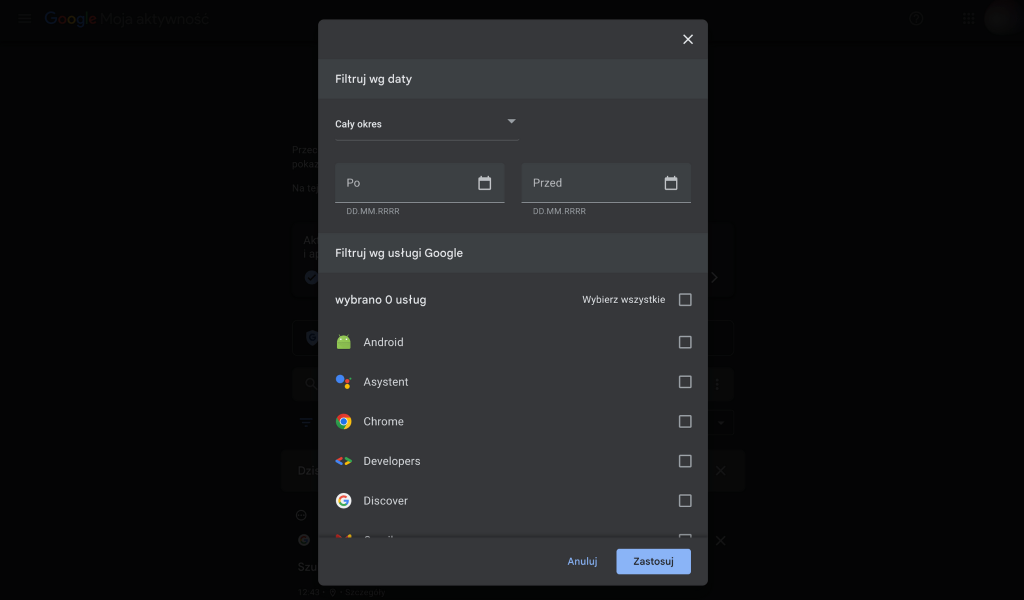
Task: Check the Wybierz wszystkie checkbox
Action: point(685,300)
